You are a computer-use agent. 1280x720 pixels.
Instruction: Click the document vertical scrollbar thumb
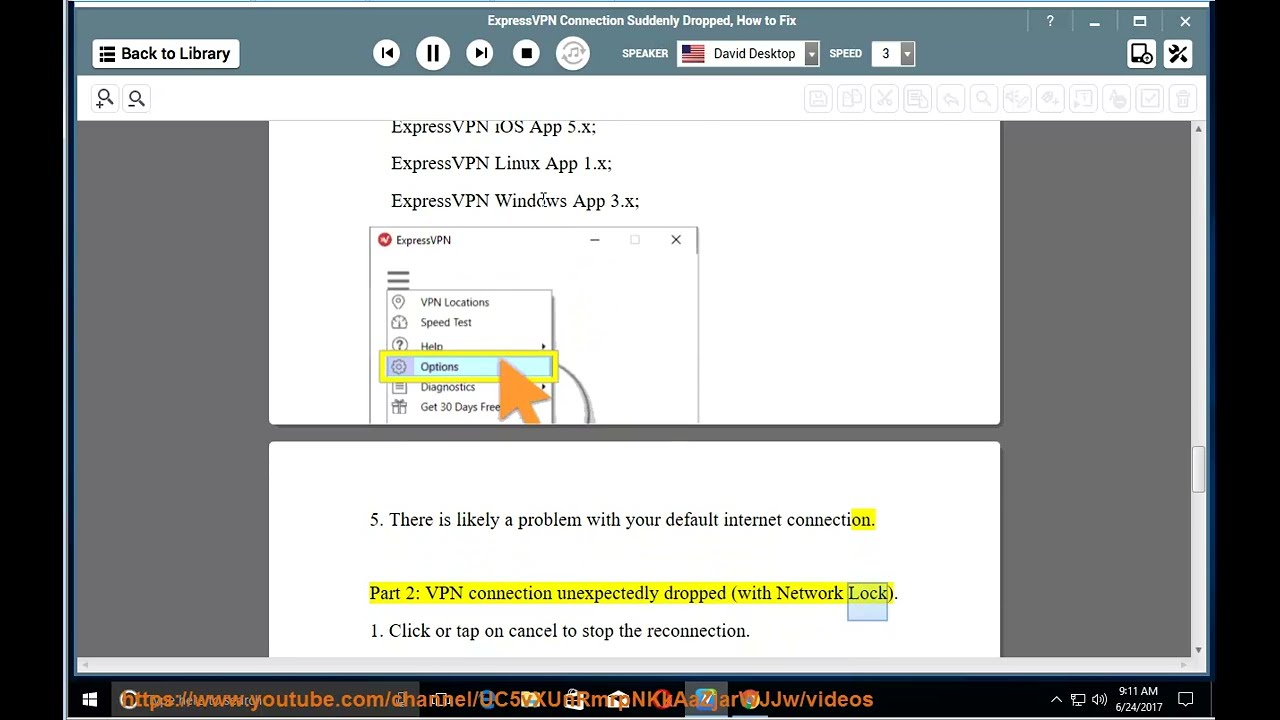click(x=1198, y=470)
